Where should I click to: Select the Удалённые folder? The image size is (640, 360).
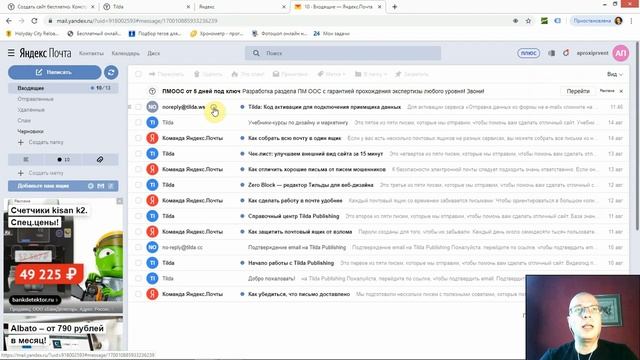[31, 110]
